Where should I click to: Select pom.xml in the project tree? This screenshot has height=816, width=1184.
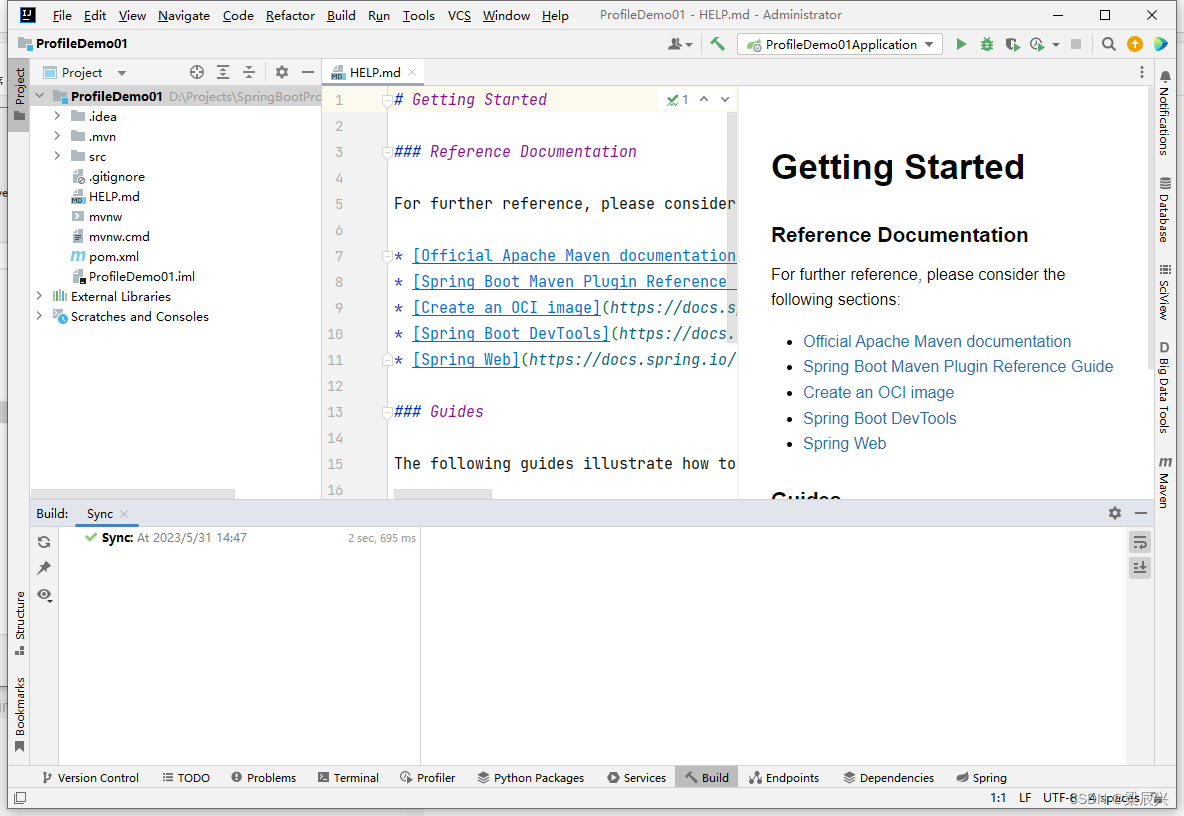pyautogui.click(x=113, y=257)
